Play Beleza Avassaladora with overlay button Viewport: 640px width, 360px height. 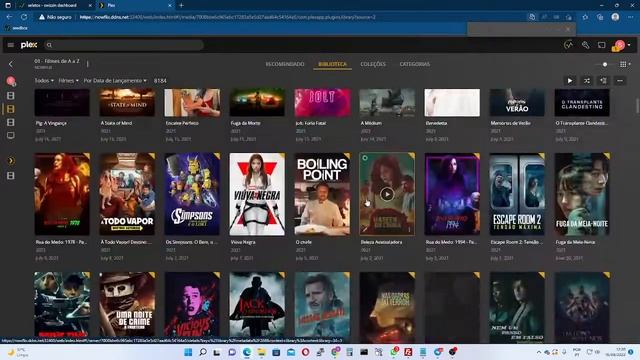pos(387,194)
